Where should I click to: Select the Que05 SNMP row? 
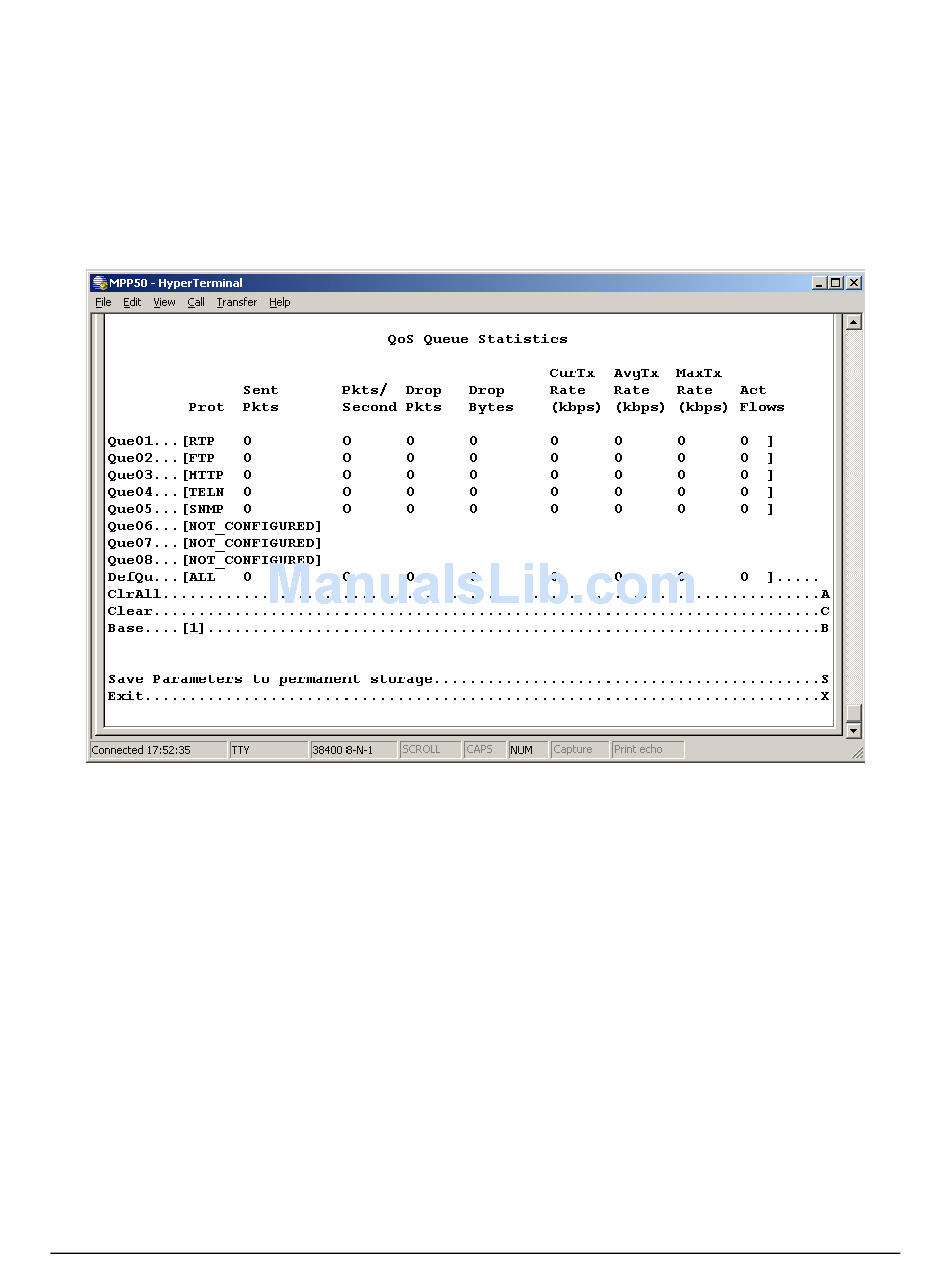tap(441, 509)
